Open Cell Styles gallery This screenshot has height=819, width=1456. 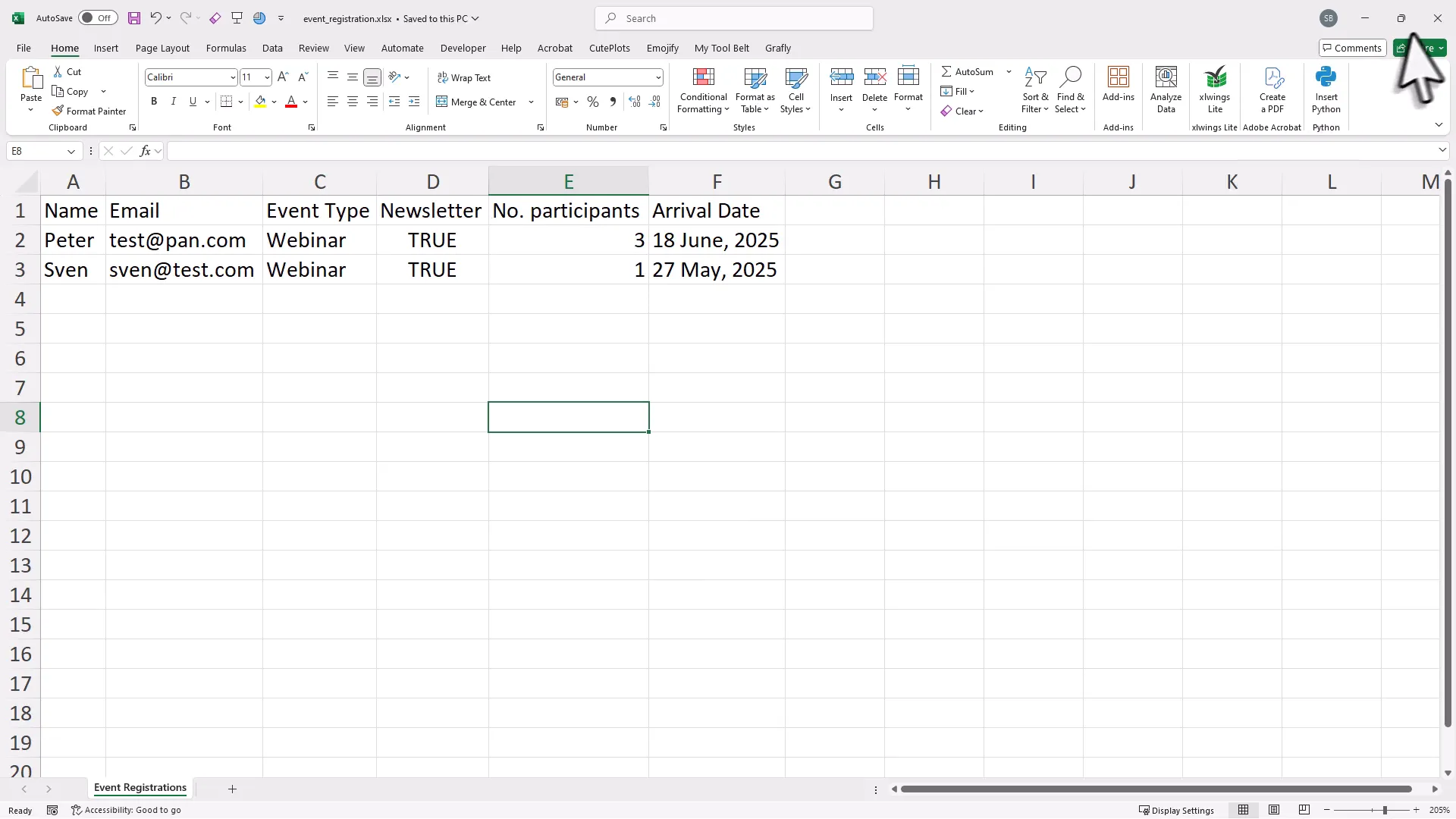795,89
